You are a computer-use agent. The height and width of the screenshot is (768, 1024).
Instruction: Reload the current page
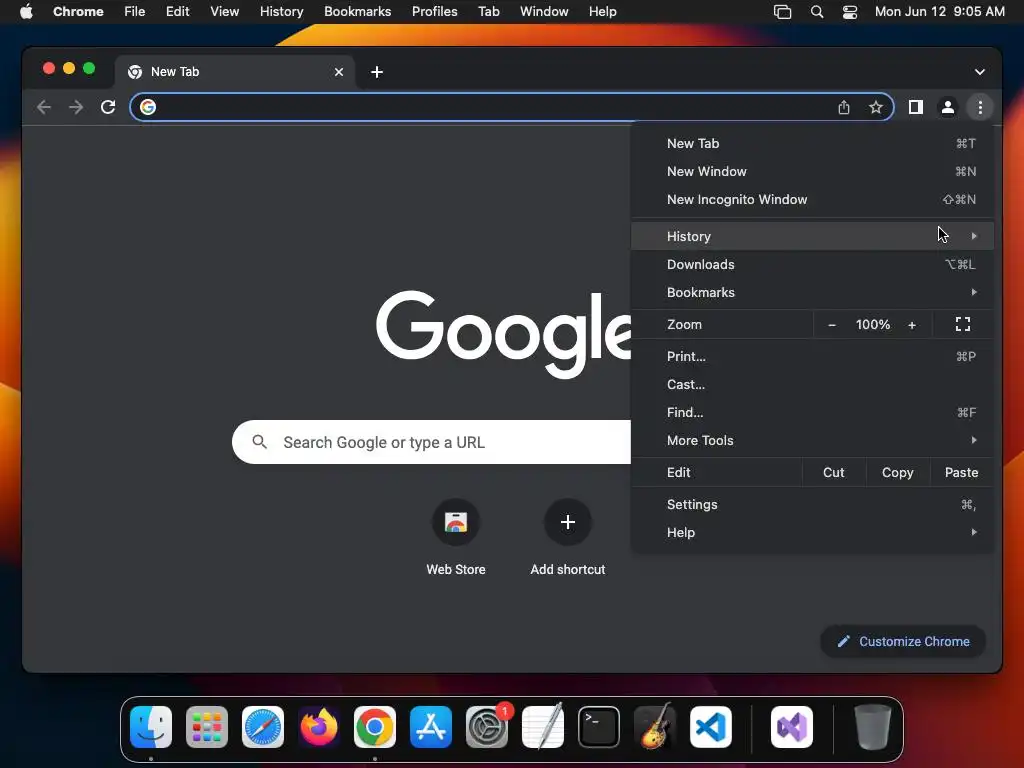[108, 107]
